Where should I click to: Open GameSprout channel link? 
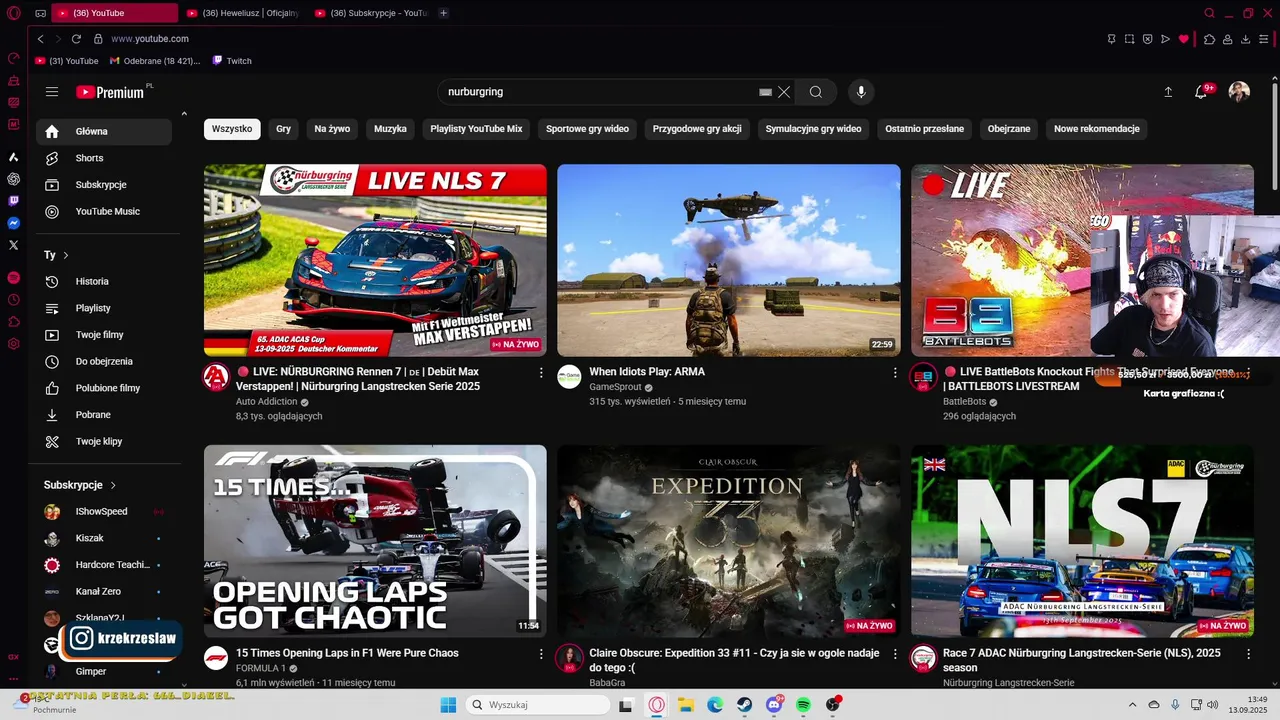tap(615, 387)
